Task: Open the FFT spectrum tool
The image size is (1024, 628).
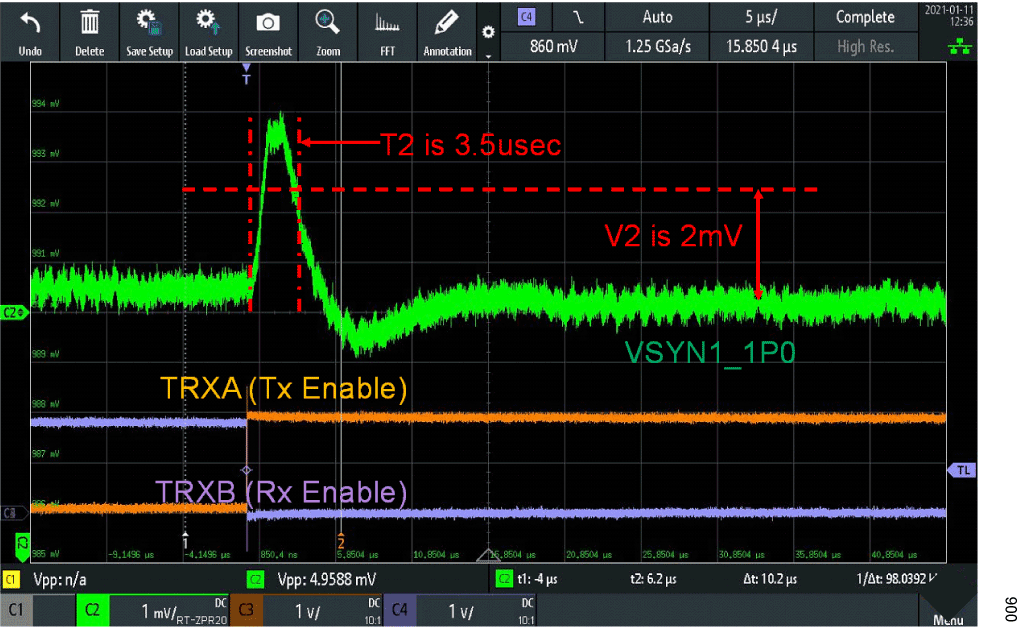Action: 387,22
